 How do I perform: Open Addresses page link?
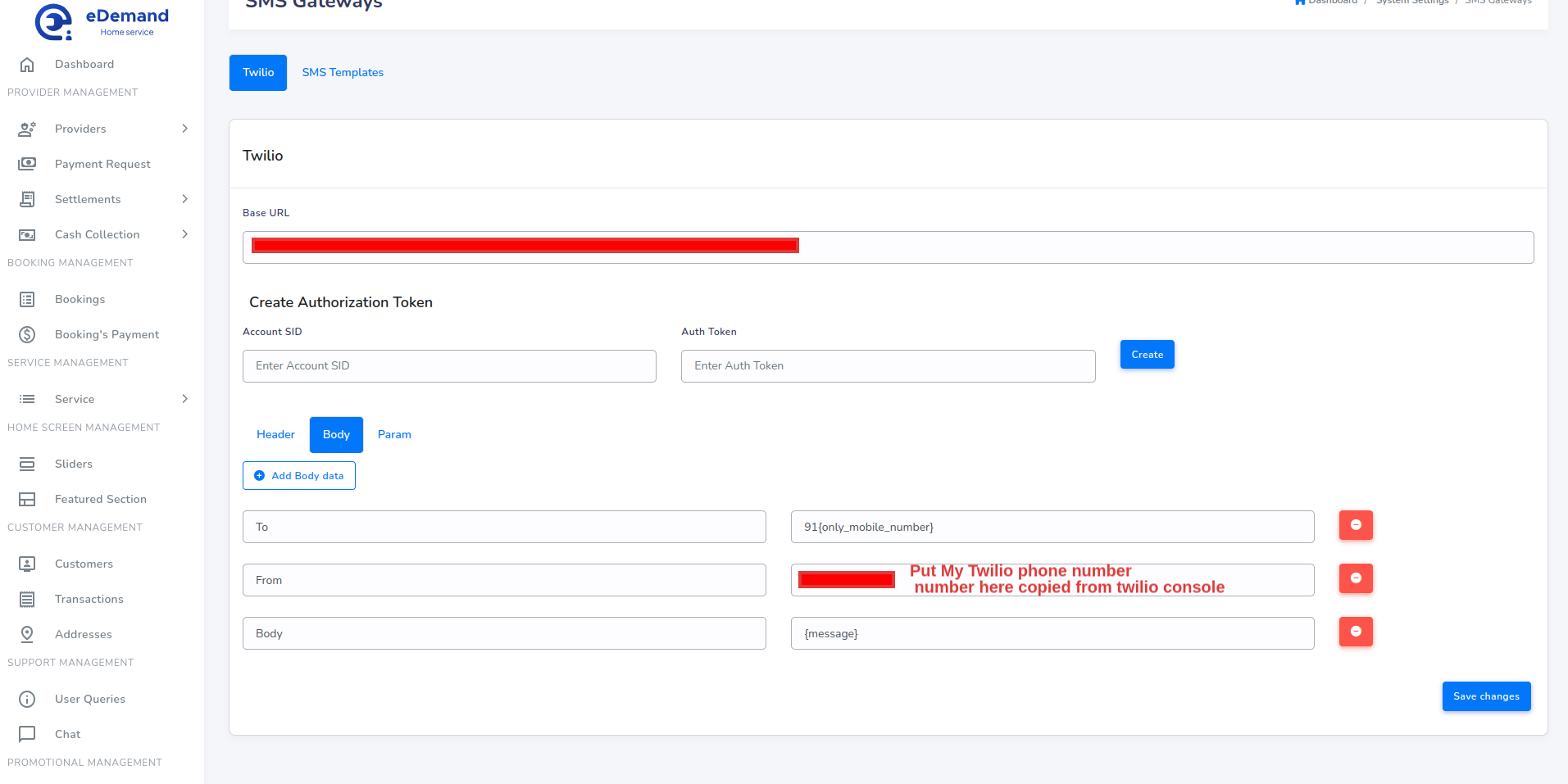coord(84,634)
